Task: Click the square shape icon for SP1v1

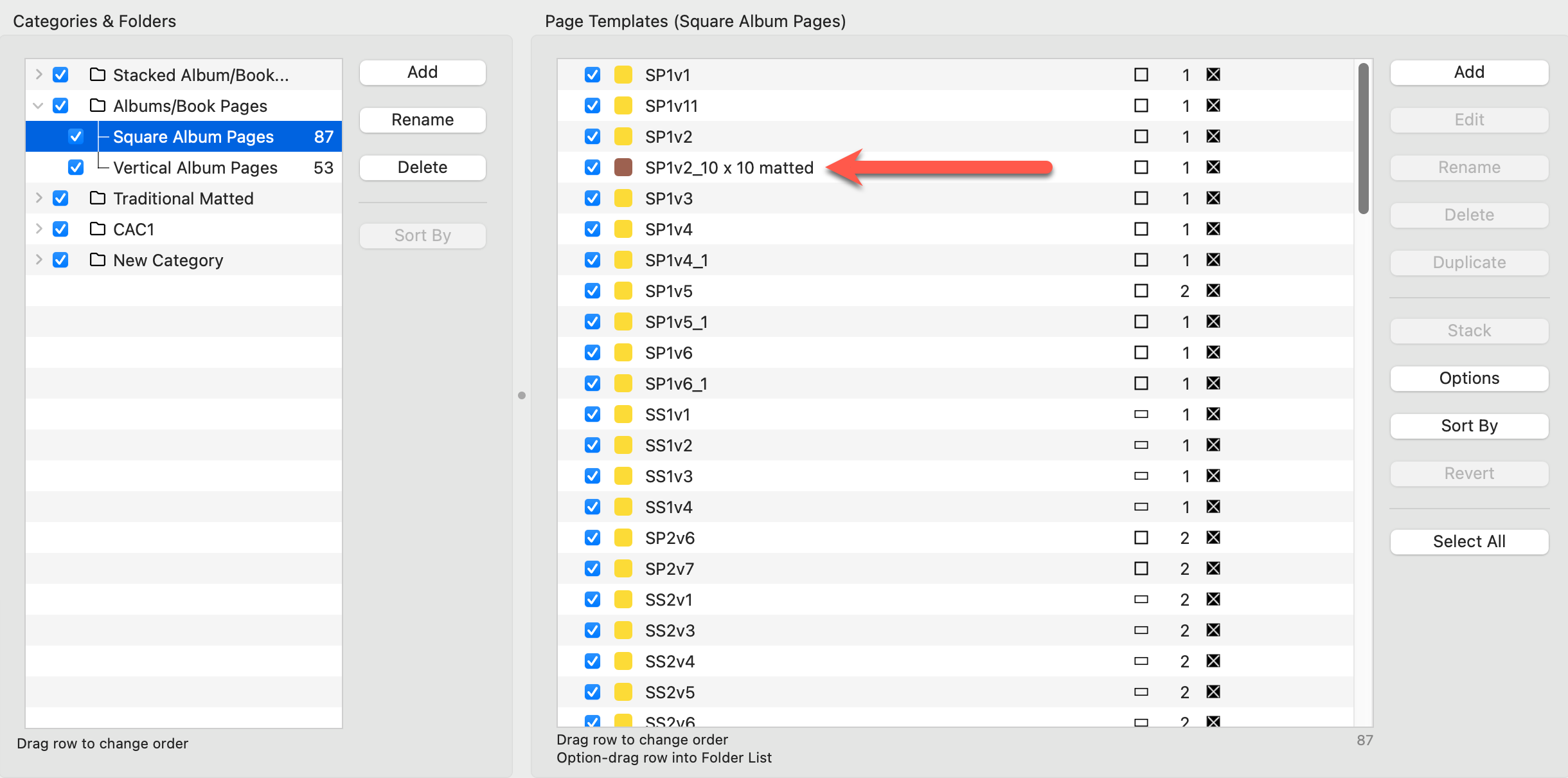Action: [x=1141, y=75]
